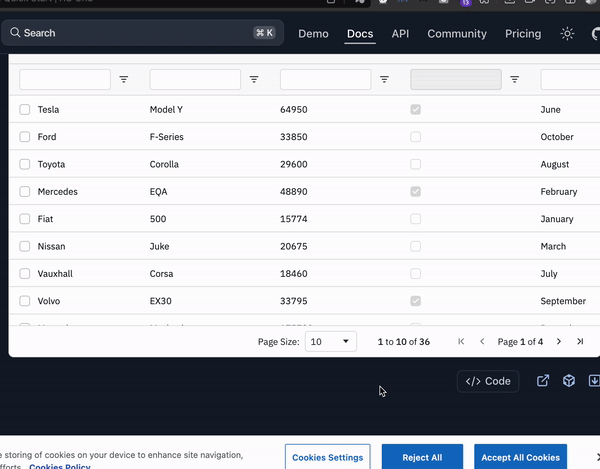Go to the previous page
Image resolution: width=600 pixels, height=469 pixels.
[482, 341]
